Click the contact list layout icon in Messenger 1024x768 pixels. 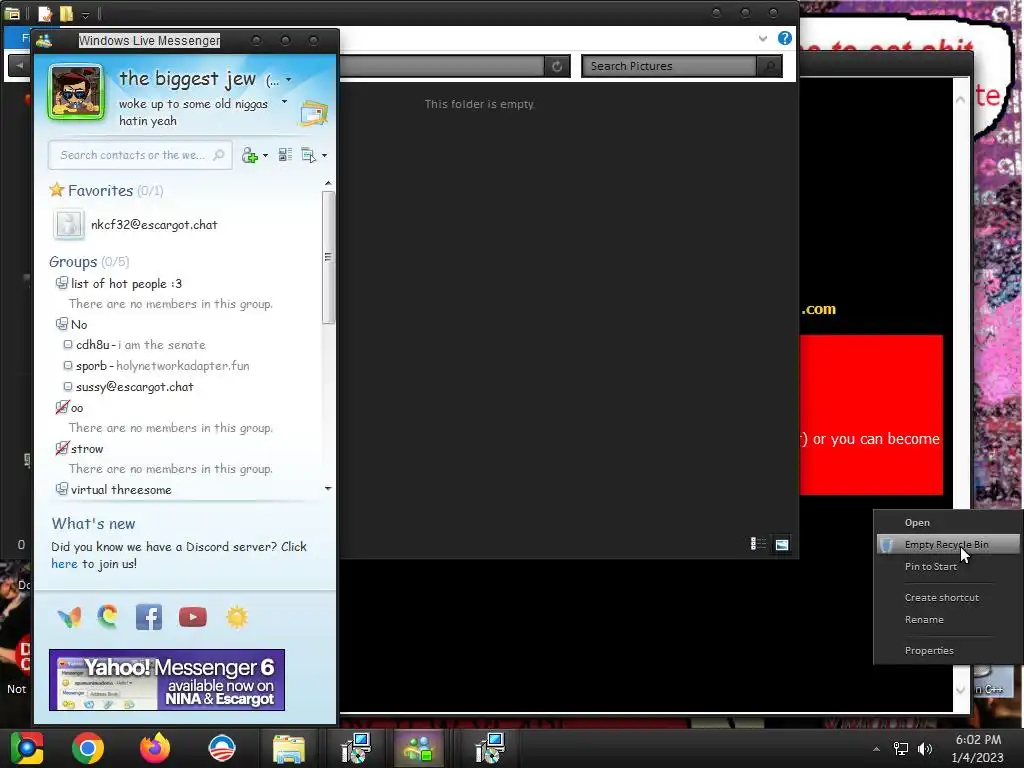click(285, 155)
